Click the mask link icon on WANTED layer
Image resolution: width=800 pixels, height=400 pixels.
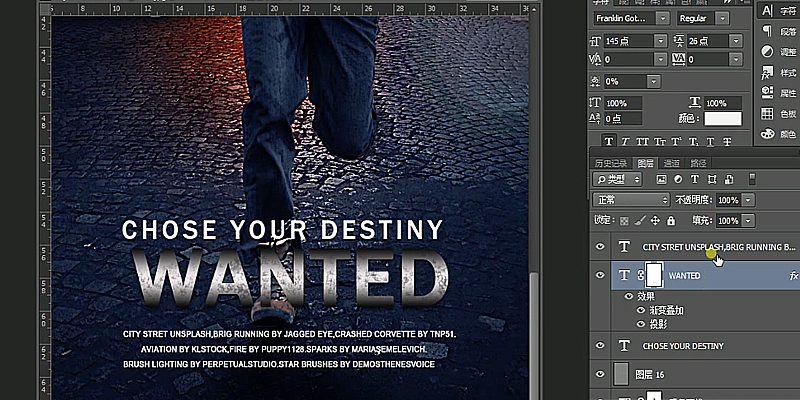coord(641,276)
